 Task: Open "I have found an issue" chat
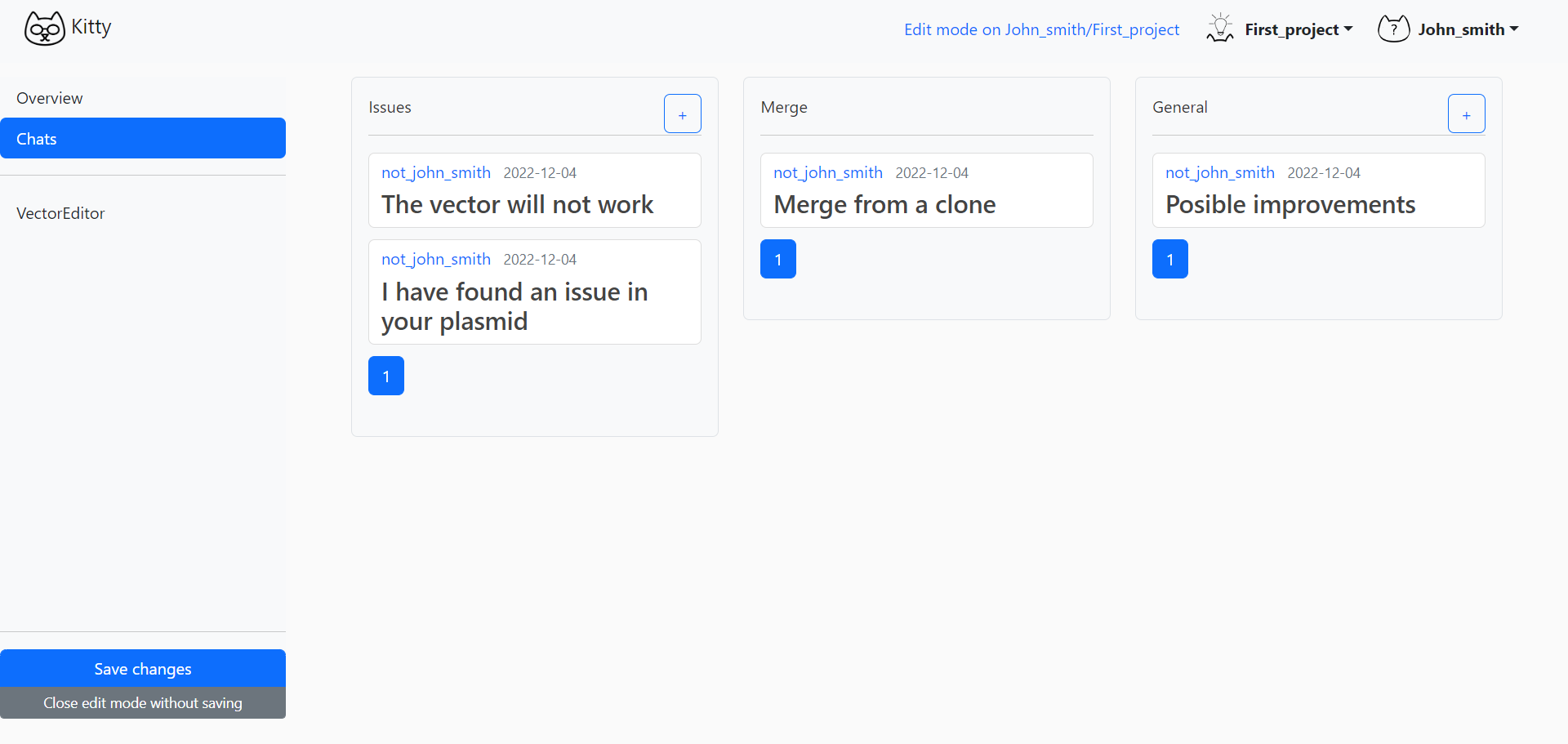tap(514, 306)
